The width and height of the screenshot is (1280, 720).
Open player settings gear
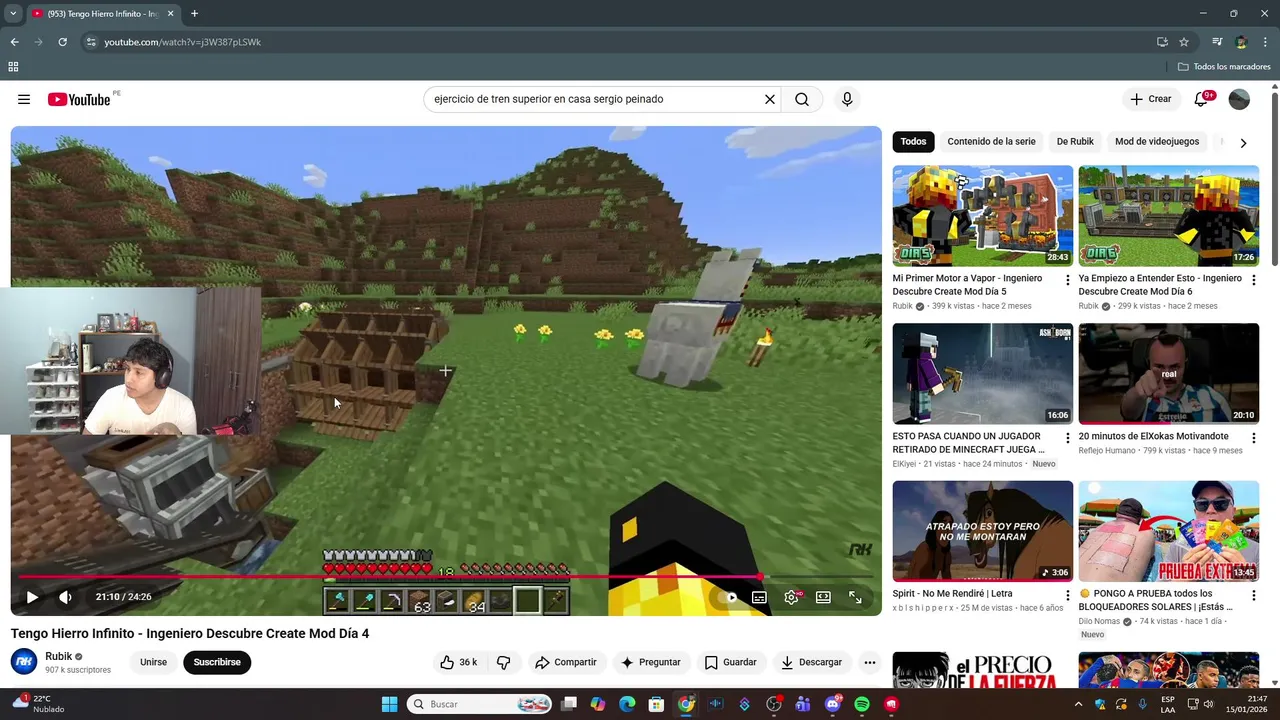791,597
